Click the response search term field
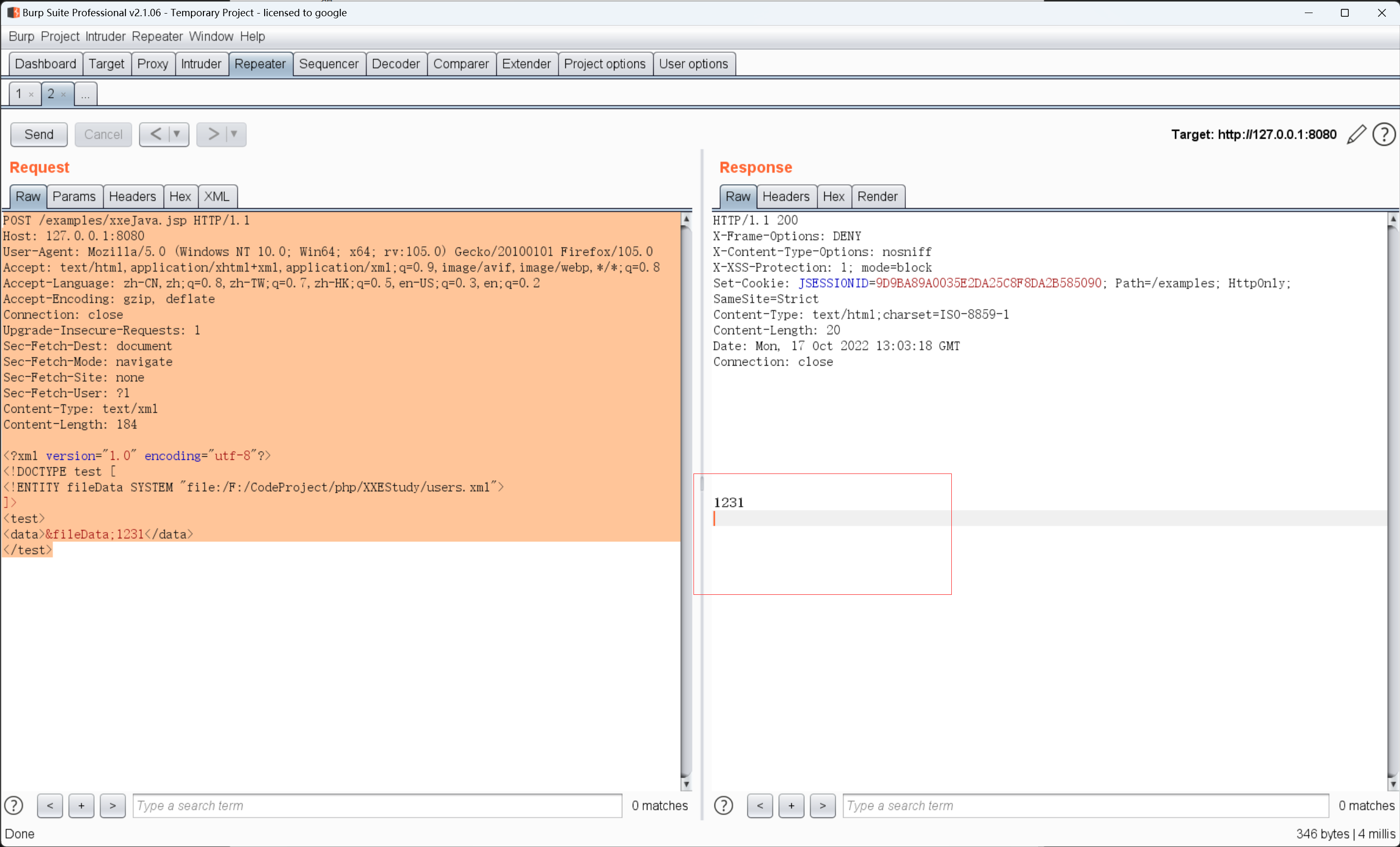This screenshot has height=847, width=1400. (x=1086, y=806)
